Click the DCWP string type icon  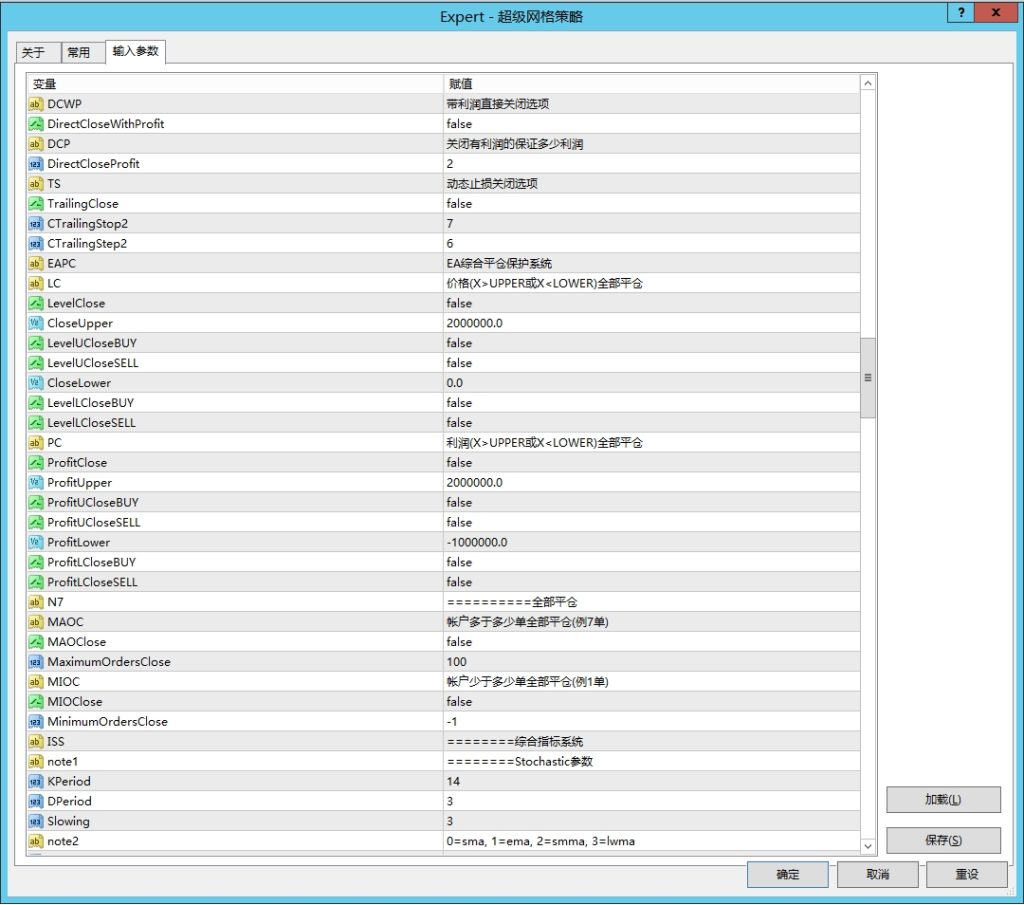tap(36, 104)
